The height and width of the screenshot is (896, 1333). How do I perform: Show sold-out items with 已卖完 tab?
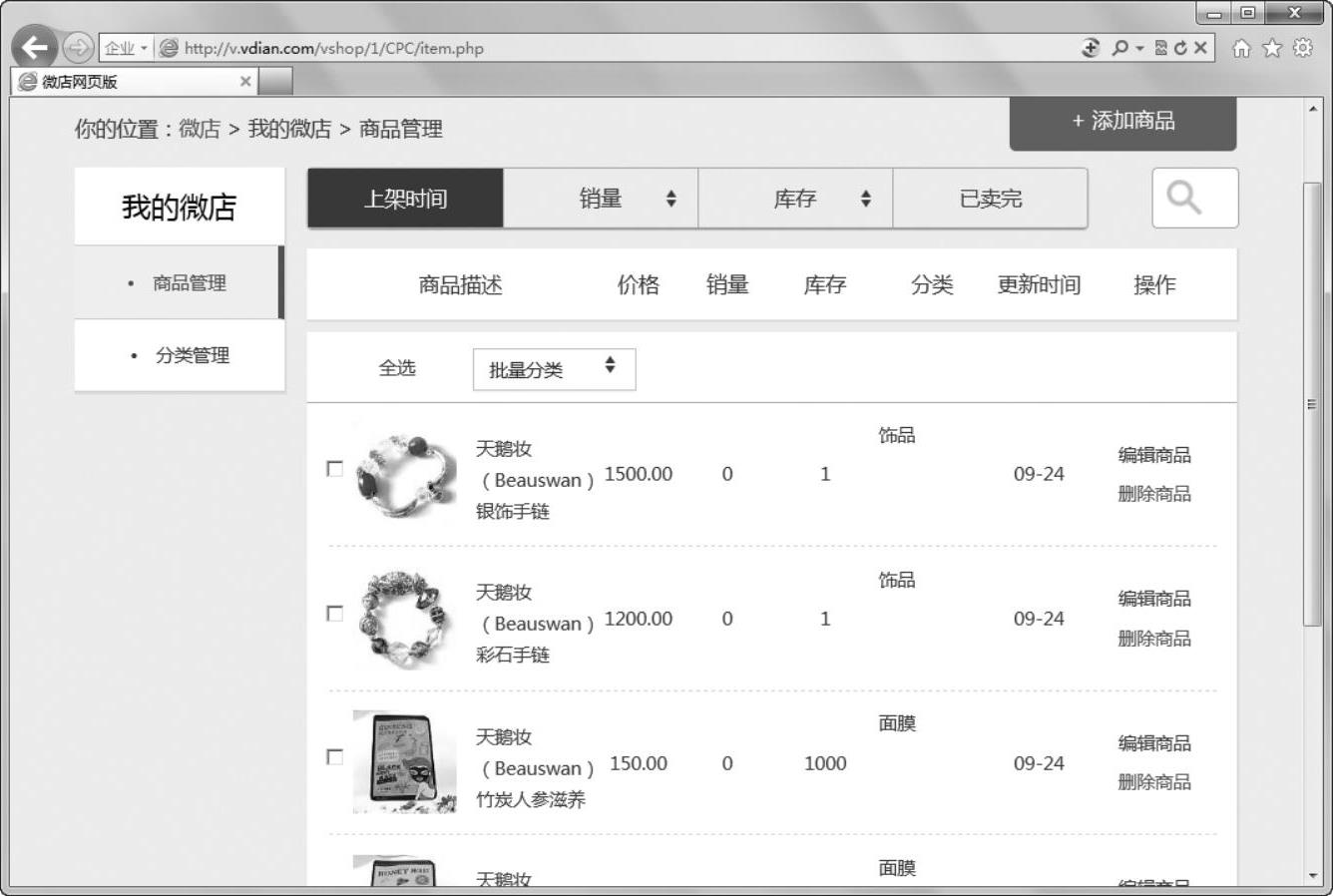point(991,199)
